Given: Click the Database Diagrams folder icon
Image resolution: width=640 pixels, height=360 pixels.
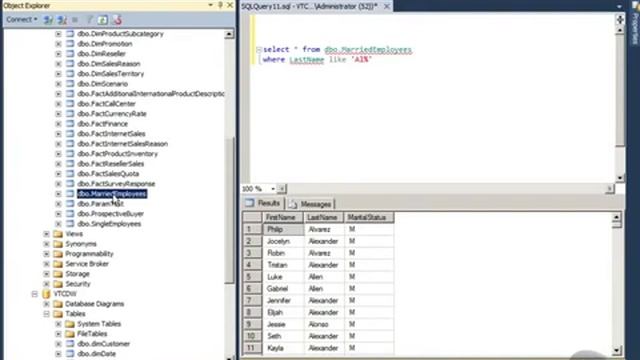Looking at the screenshot, I should coord(58,304).
